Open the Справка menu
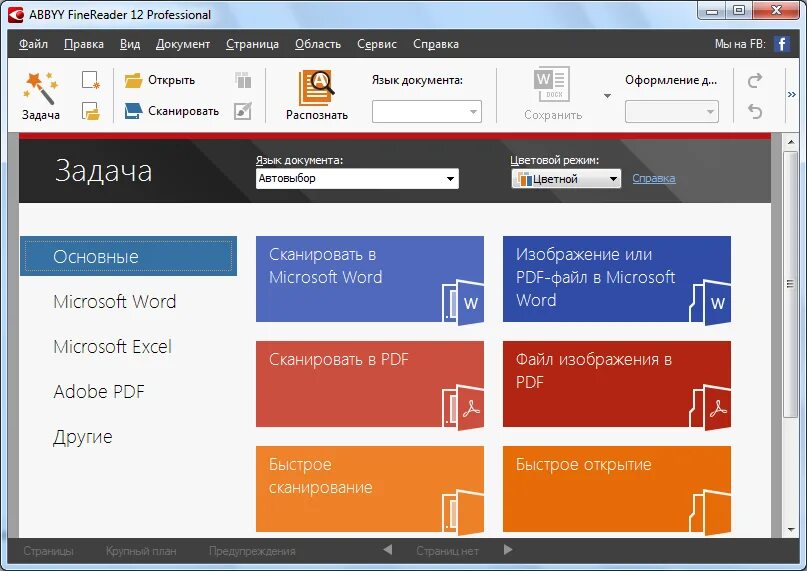The width and height of the screenshot is (807, 571). pyautogui.click(x=435, y=44)
